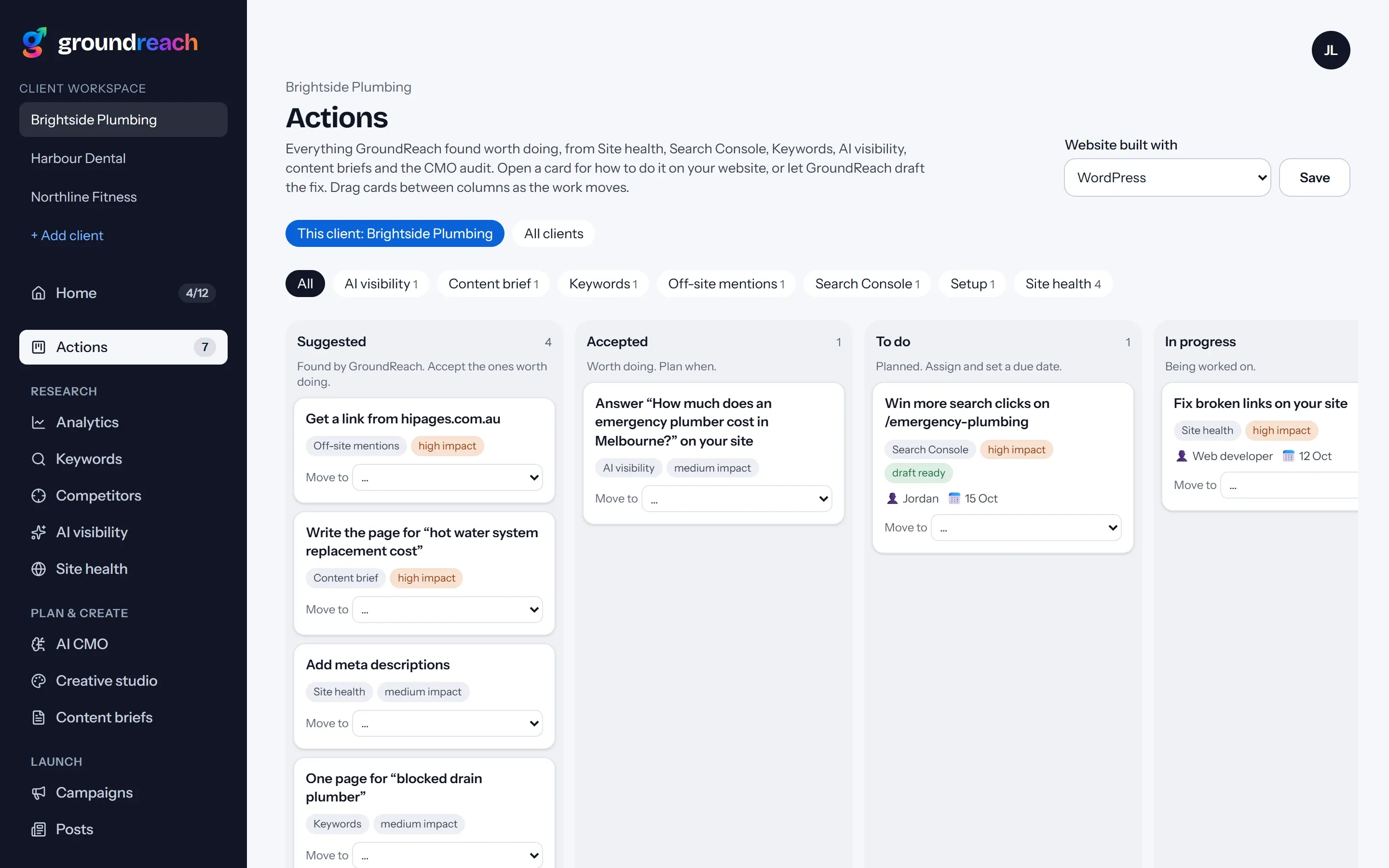Click the GroundReach logo icon
Viewport: 1389px width, 868px height.
point(34,42)
